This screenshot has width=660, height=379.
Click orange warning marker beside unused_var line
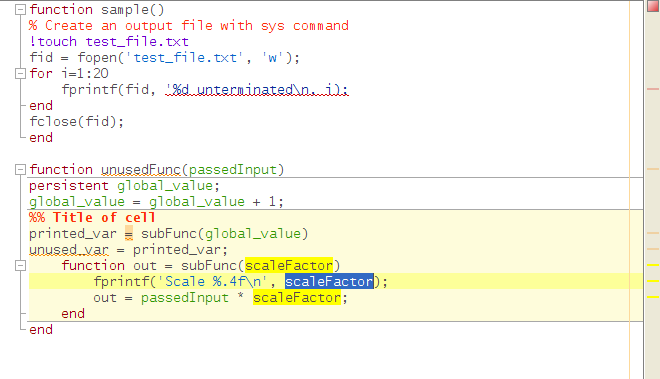point(653,249)
